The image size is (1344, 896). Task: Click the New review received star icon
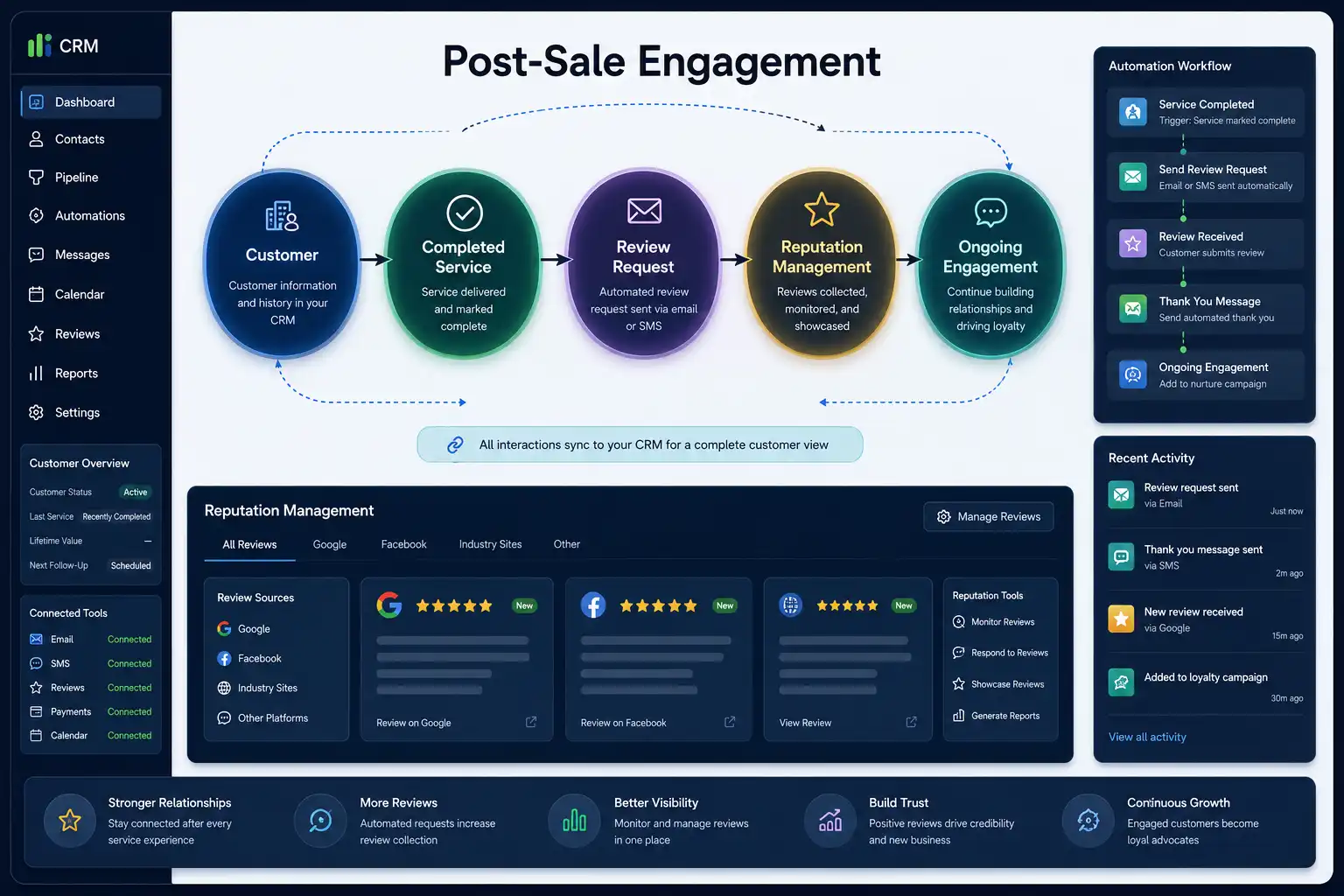pyautogui.click(x=1121, y=619)
